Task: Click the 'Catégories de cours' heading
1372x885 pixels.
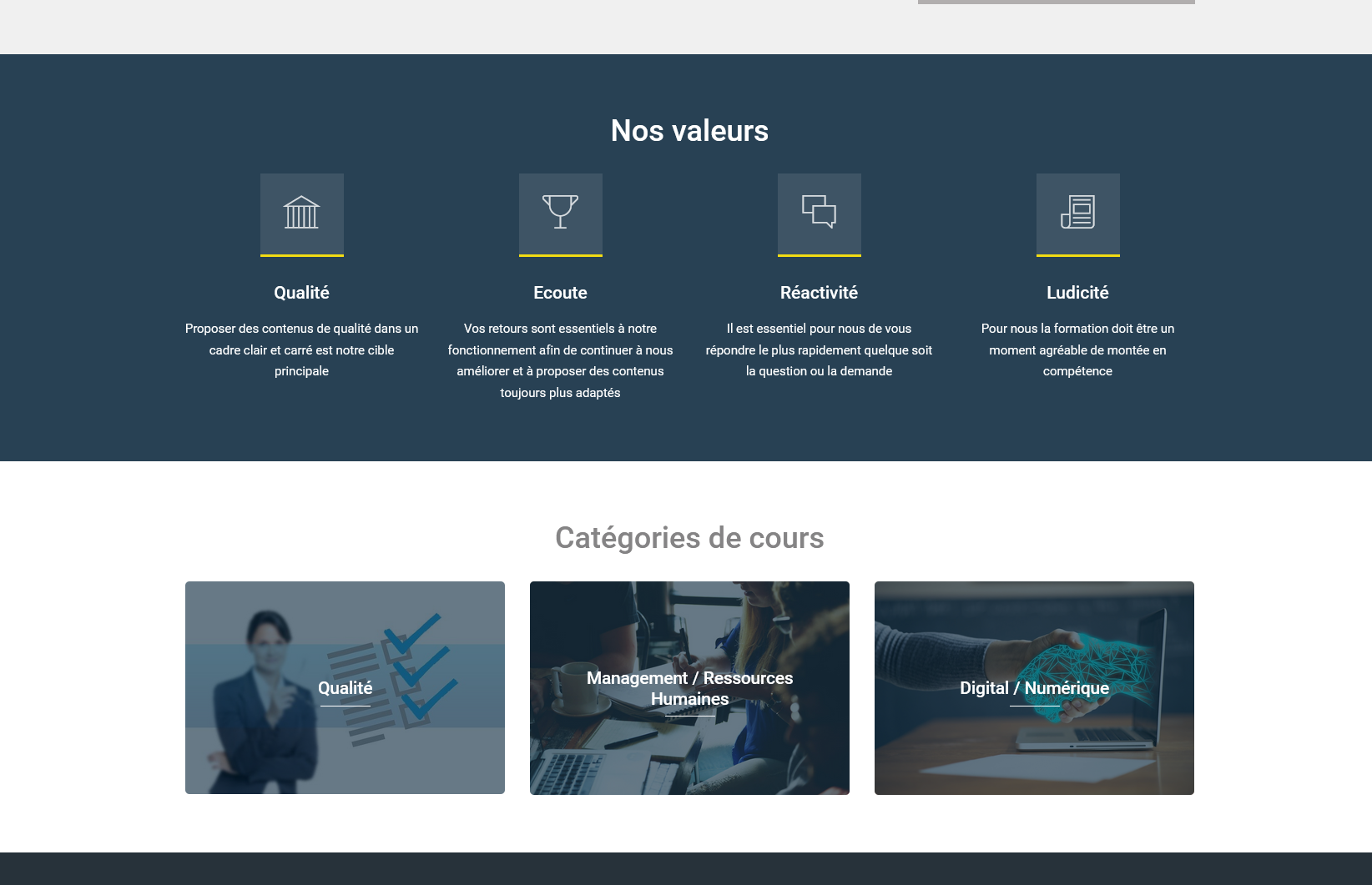Action: pos(689,538)
